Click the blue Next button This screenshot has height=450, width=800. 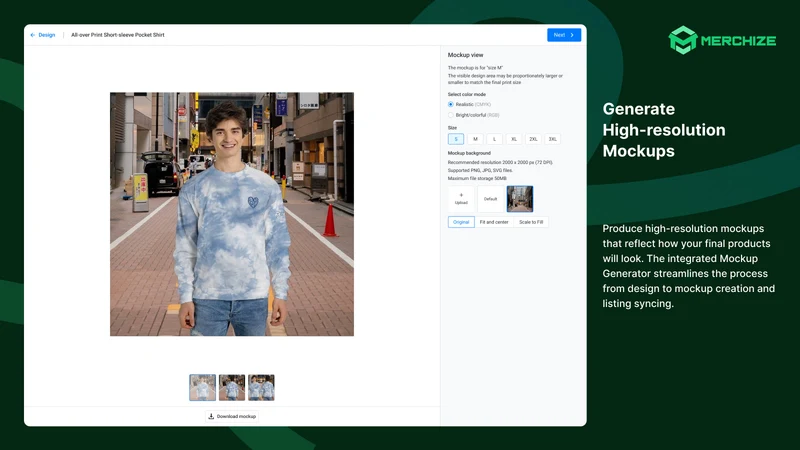tap(564, 35)
